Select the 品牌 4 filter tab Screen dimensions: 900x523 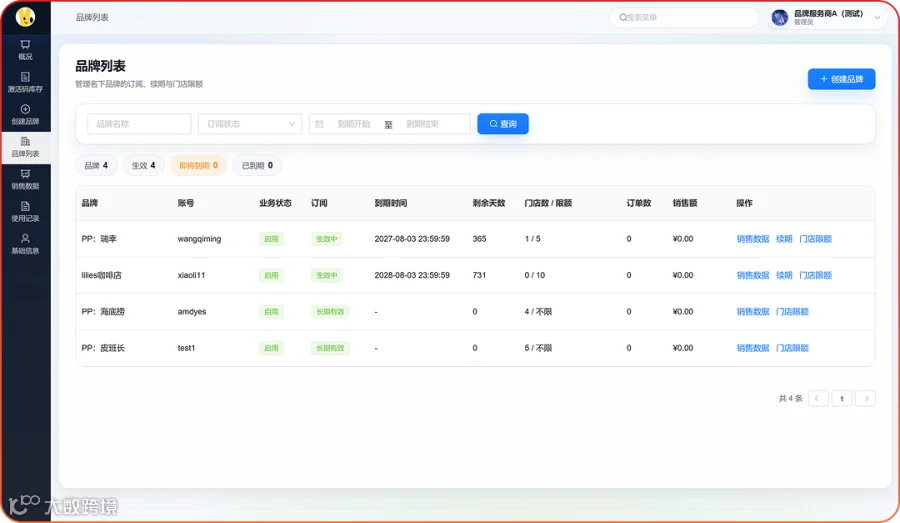(96, 165)
